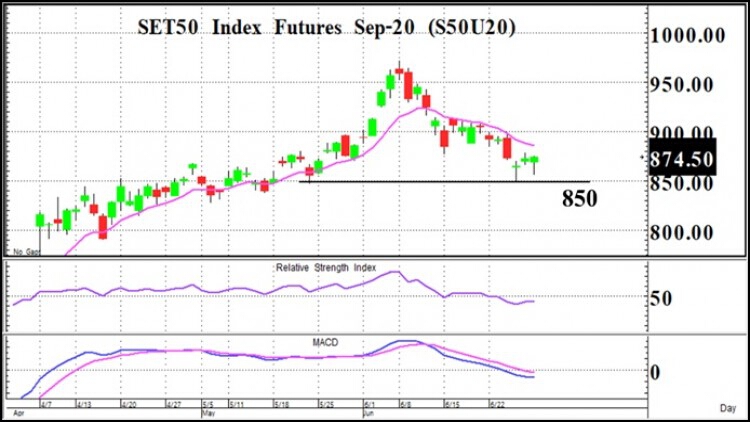750x422 pixels.
Task: Click the MACD 0 level label
Action: click(655, 372)
